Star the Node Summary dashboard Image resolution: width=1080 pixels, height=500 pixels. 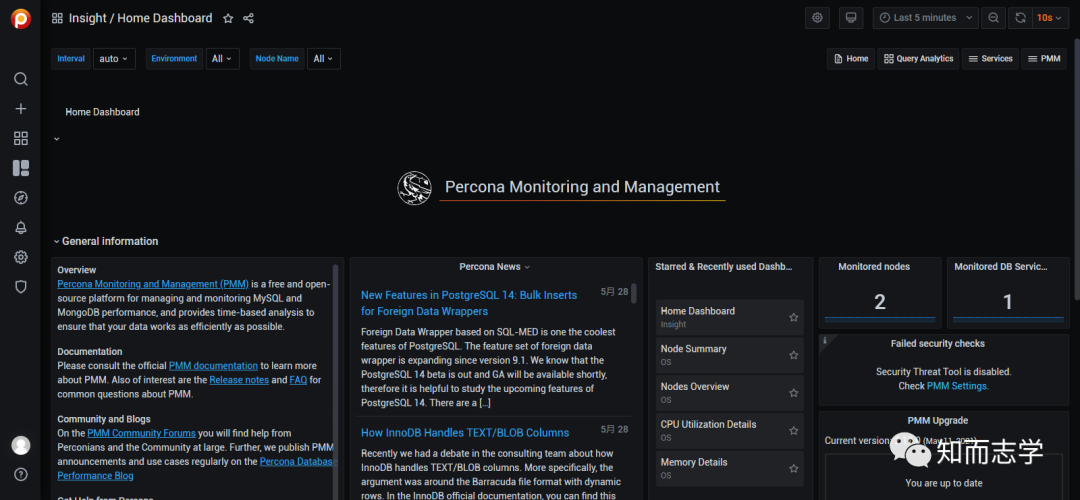794,355
